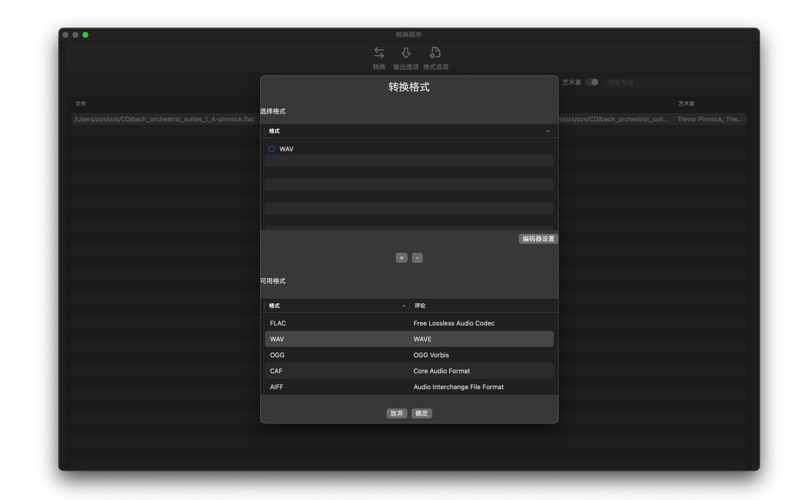800x500 pixels.
Task: Click 'OGG Vorbis' comment cell
Action: click(431, 355)
